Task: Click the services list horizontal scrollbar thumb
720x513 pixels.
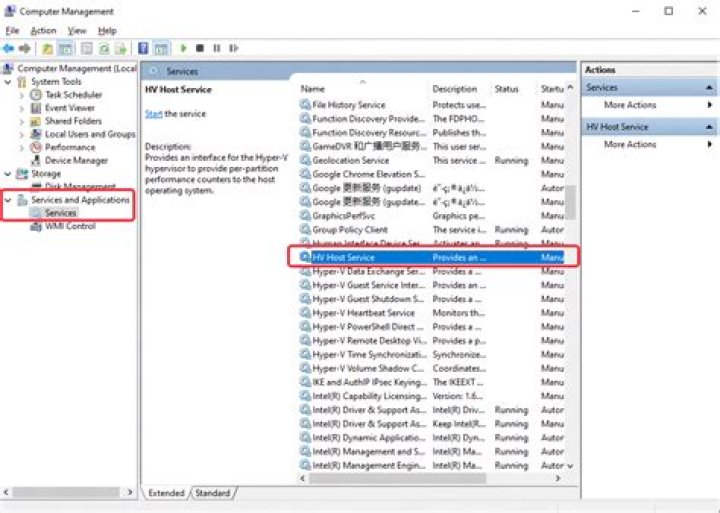Action: coord(397,479)
